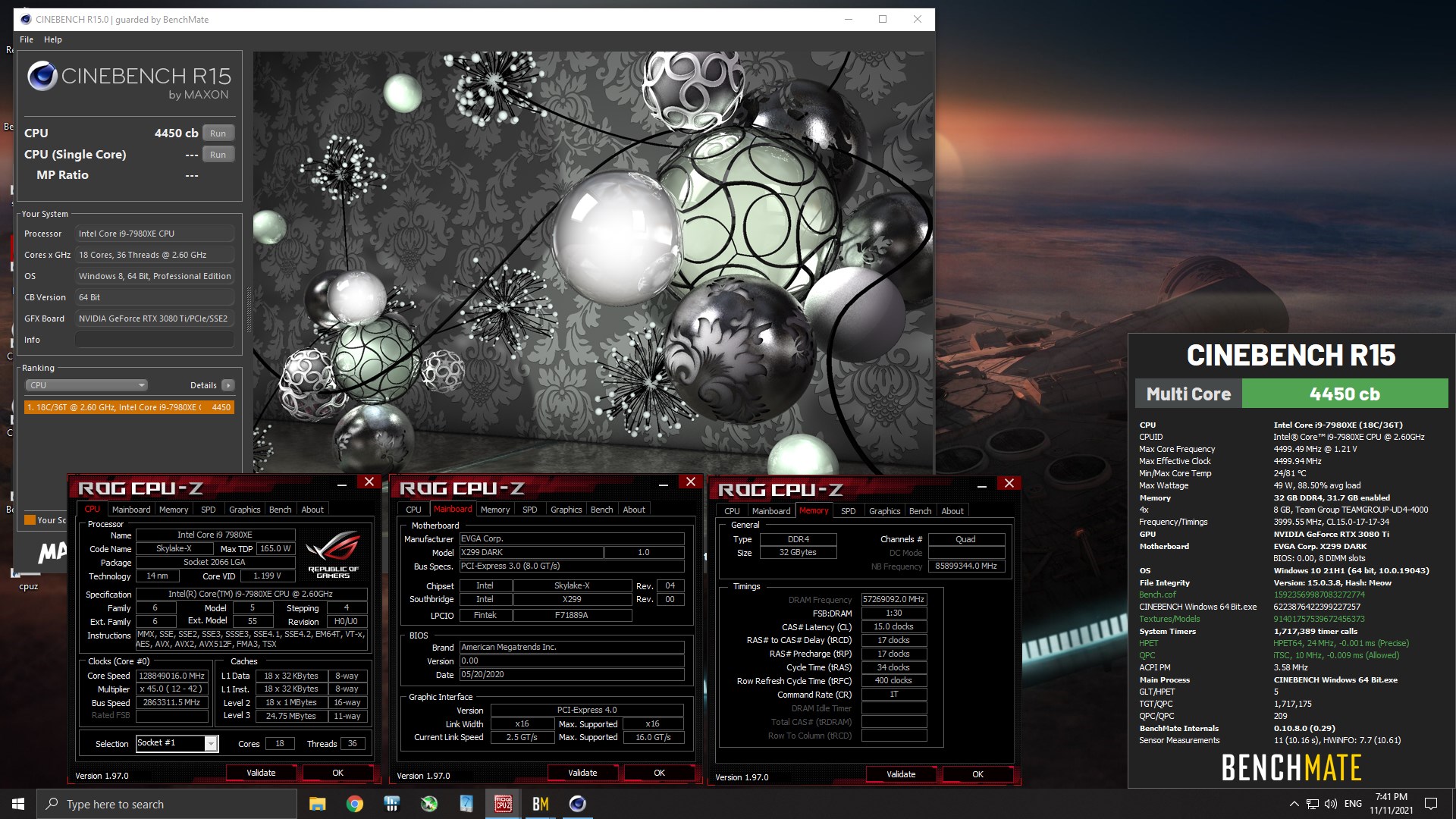The image size is (1456, 819).
Task: Click the QPC entry in BenchMate
Action: point(1147,656)
